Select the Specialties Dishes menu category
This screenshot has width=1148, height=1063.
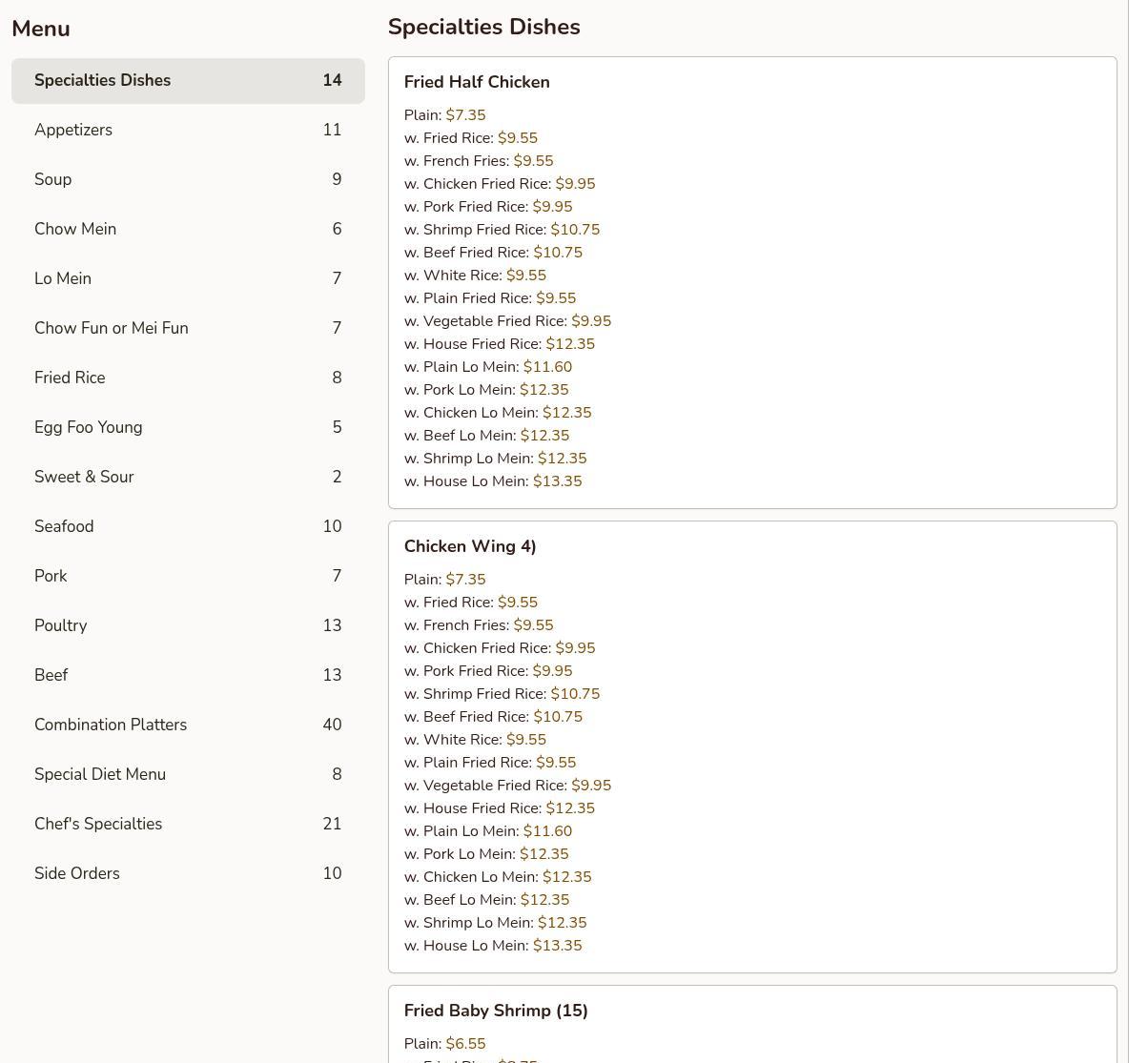[188, 81]
